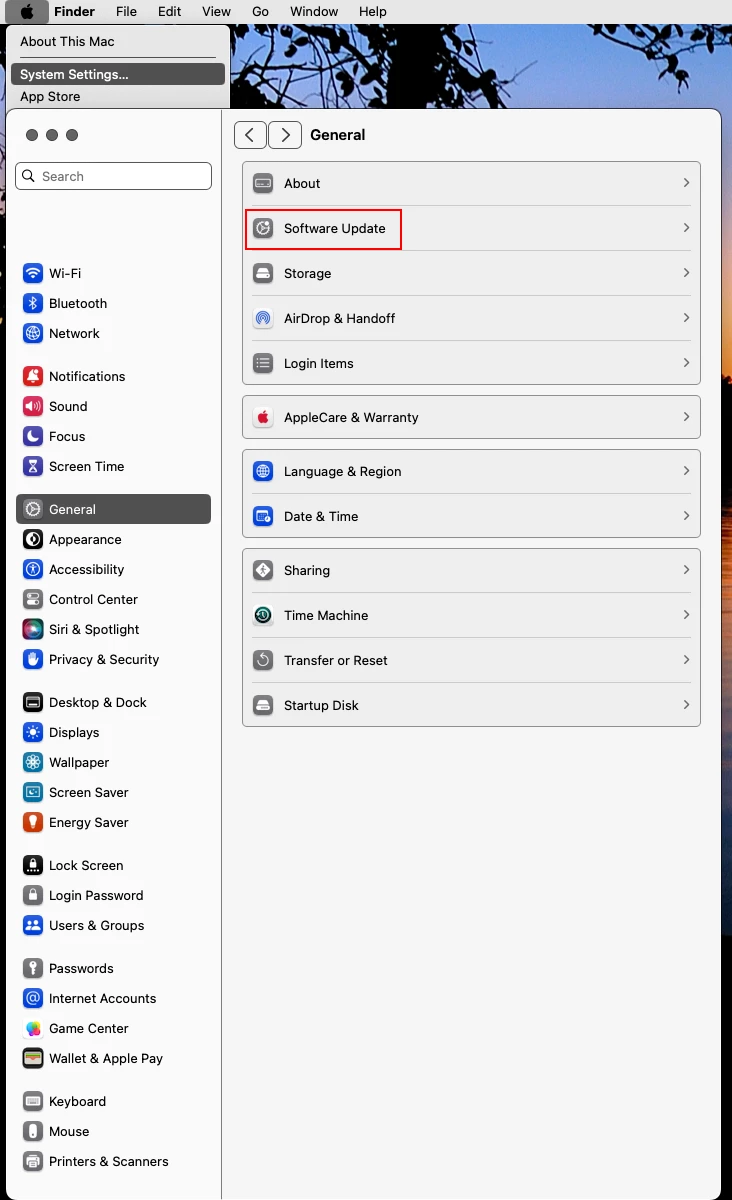This screenshot has width=732, height=1200.
Task: Open the File menu
Action: [x=126, y=12]
